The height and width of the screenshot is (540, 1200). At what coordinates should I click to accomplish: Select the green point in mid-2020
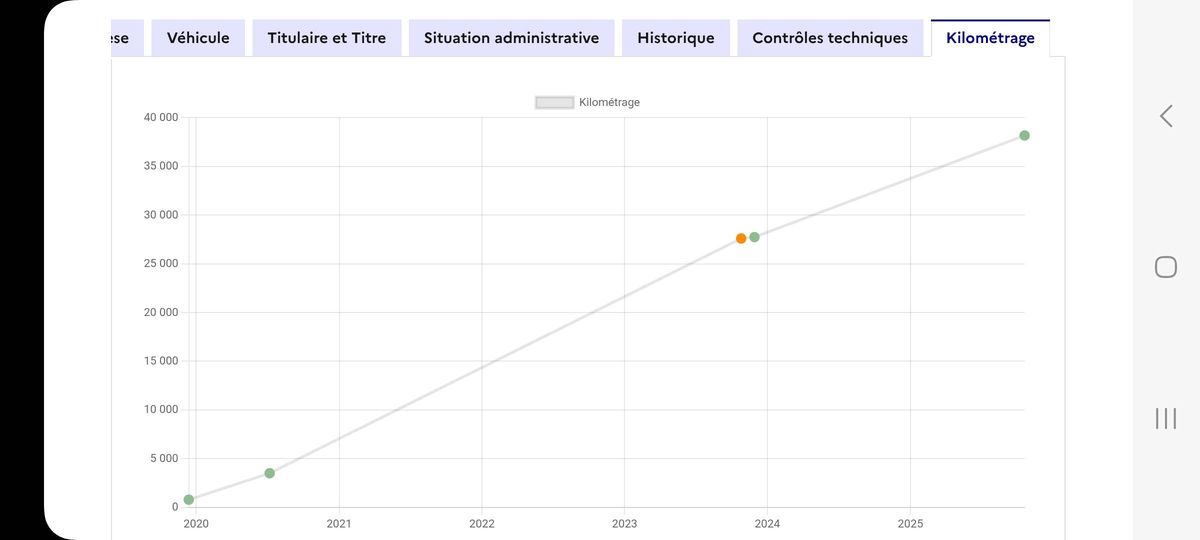coord(269,473)
